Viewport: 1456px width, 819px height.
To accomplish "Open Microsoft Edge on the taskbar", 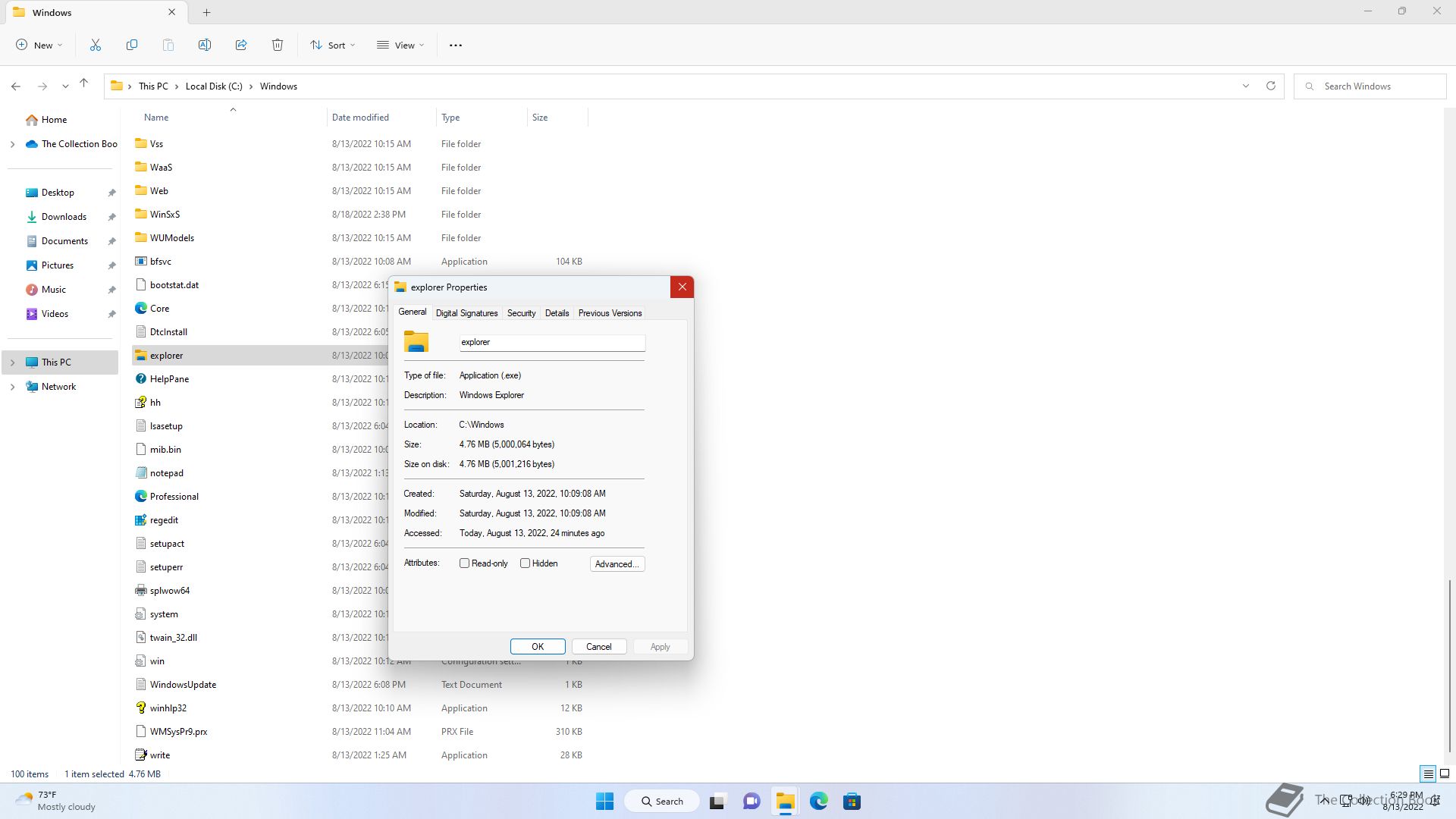I will click(819, 802).
